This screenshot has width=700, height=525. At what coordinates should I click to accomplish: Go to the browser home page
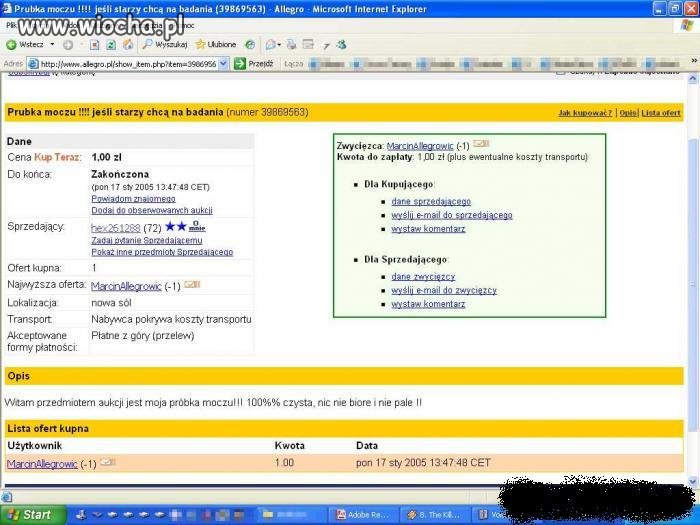click(128, 45)
